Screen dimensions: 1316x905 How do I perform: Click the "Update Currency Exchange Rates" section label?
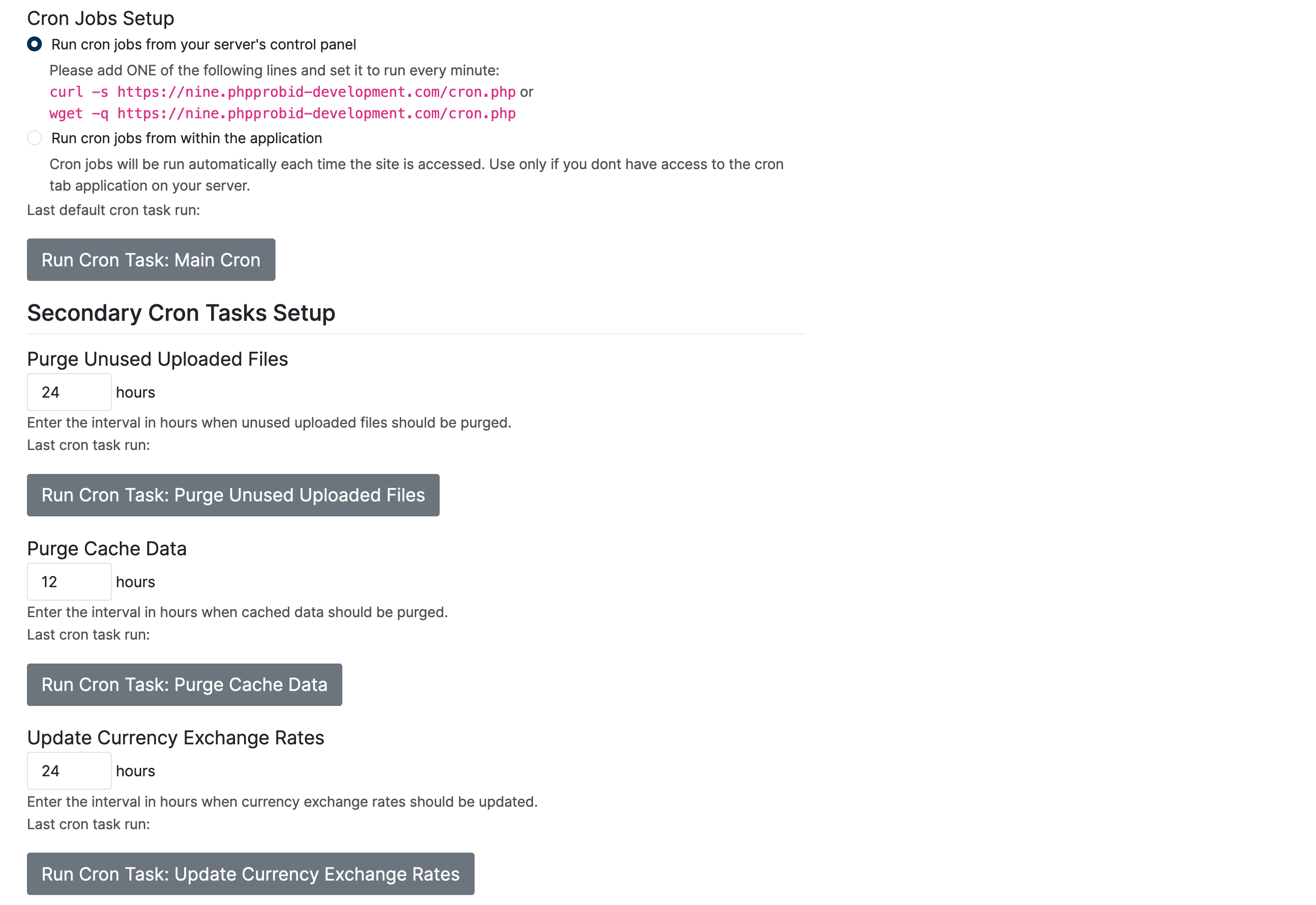[175, 737]
